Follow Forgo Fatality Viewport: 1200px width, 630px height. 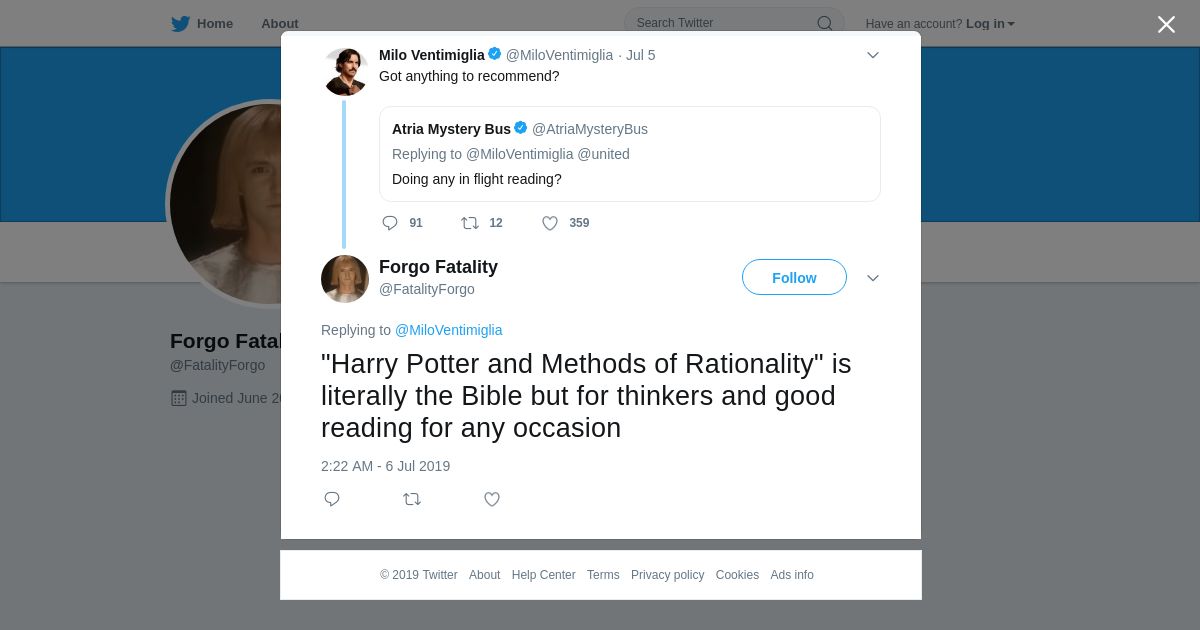coord(794,278)
